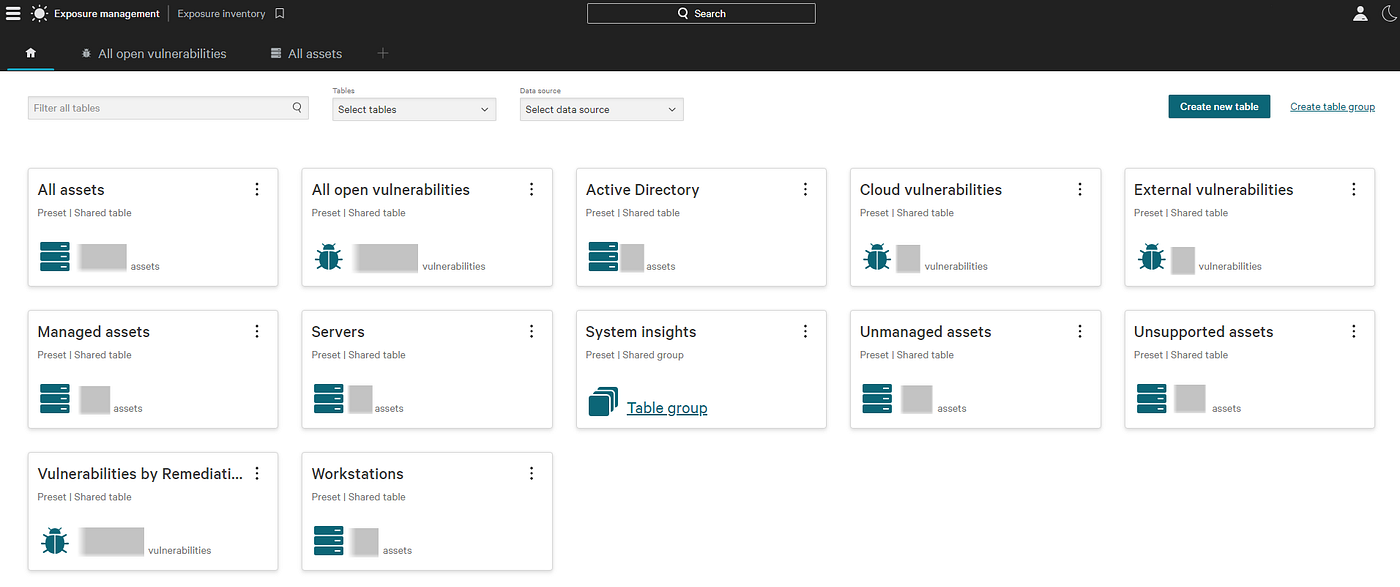This screenshot has height=587, width=1400.
Task: Open the three-dot menu on All assets card
Action: point(257,189)
